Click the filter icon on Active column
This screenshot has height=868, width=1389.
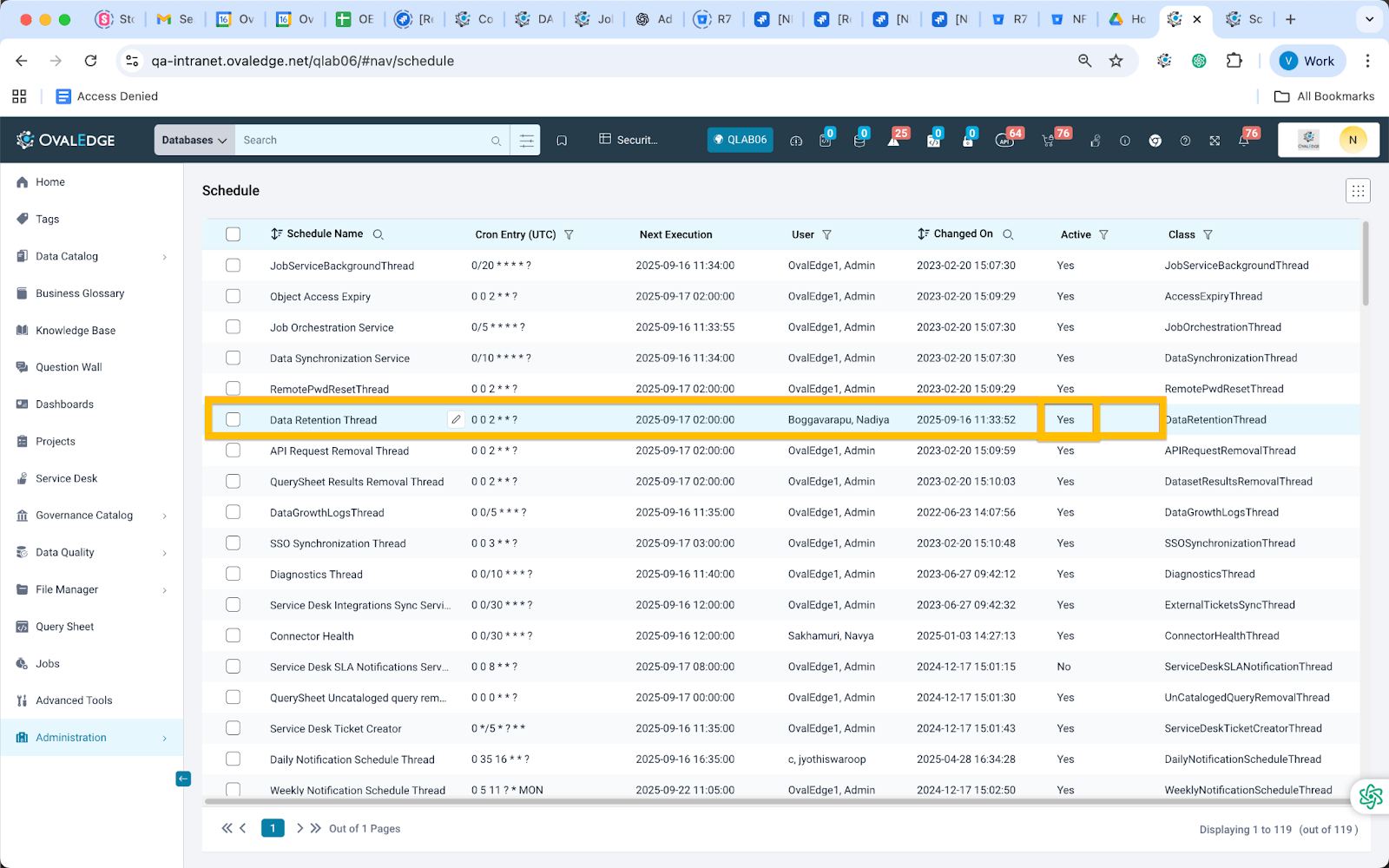click(x=1104, y=235)
